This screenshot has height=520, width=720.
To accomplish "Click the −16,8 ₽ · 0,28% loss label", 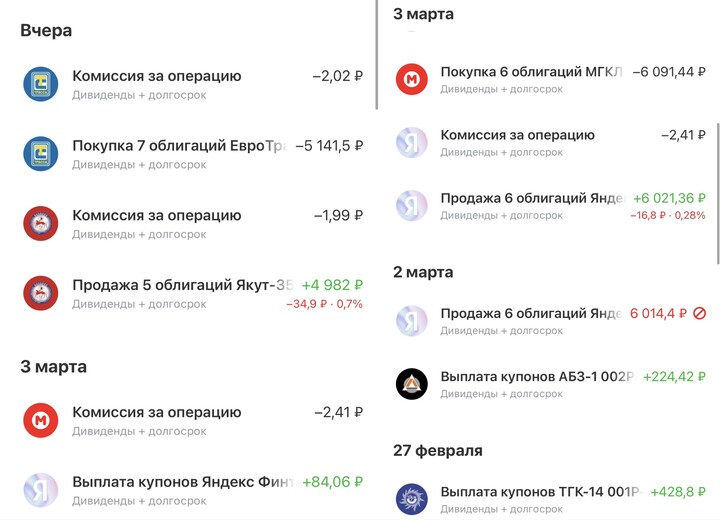I will tap(667, 215).
